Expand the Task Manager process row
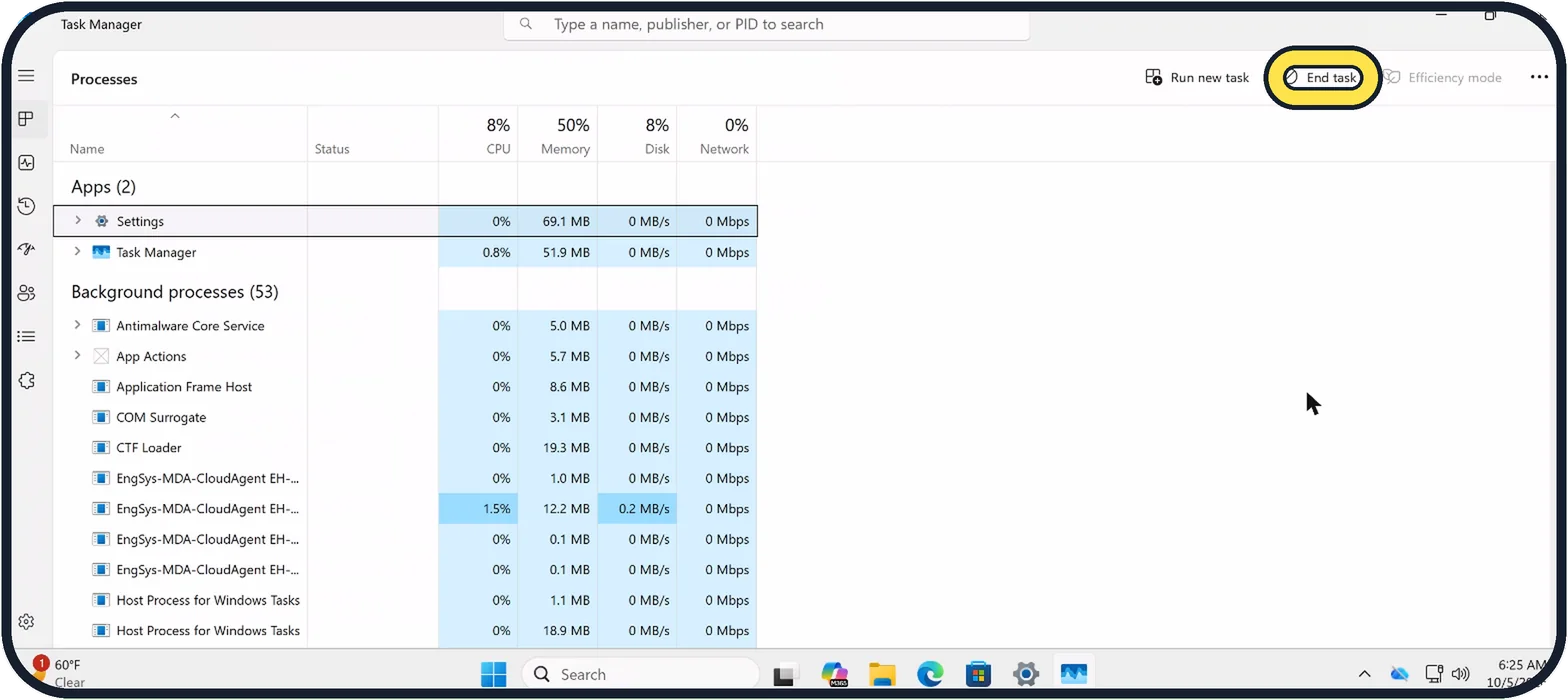The width and height of the screenshot is (1568, 700). click(78, 252)
